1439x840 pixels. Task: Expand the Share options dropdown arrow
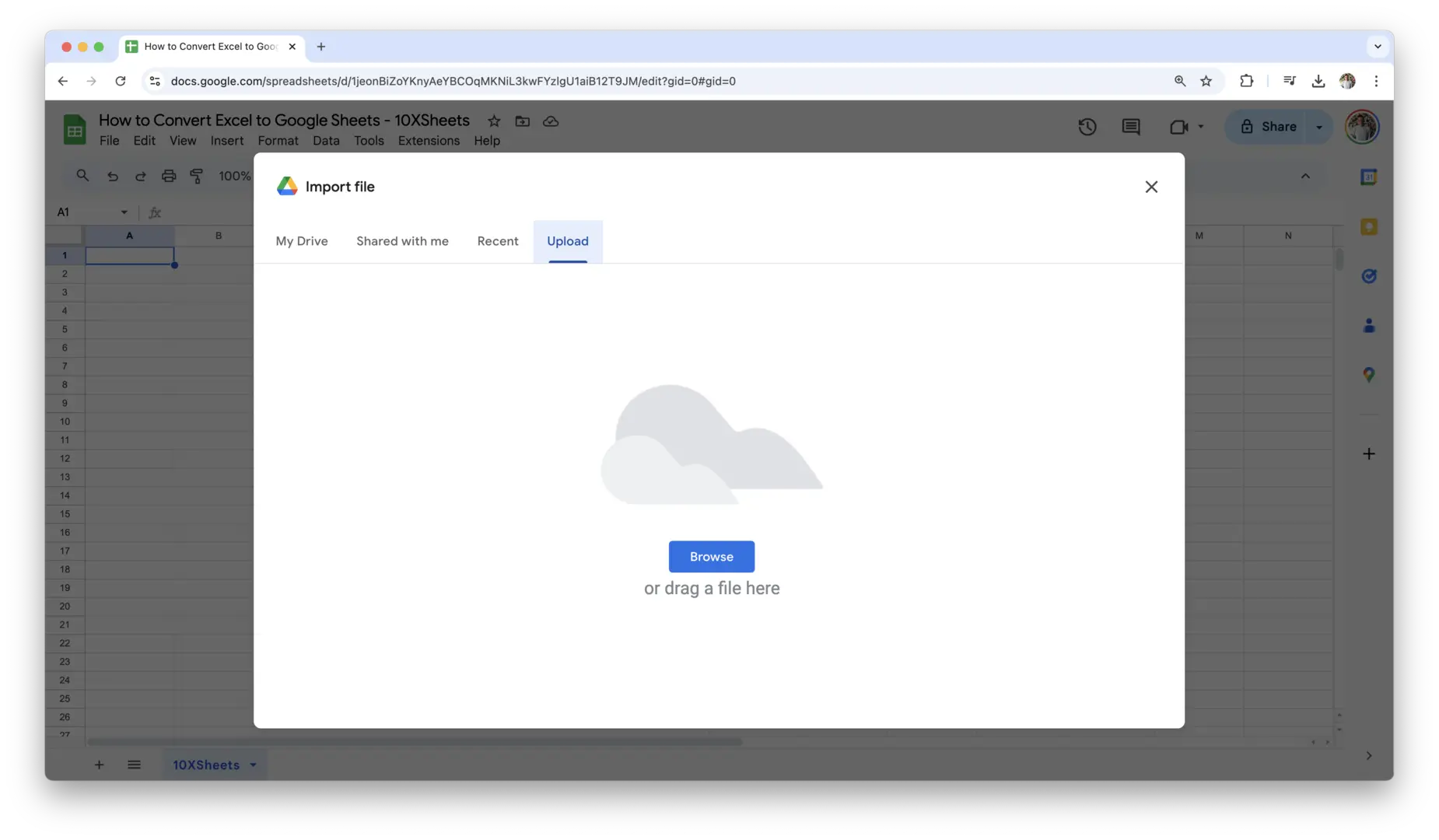tap(1318, 127)
